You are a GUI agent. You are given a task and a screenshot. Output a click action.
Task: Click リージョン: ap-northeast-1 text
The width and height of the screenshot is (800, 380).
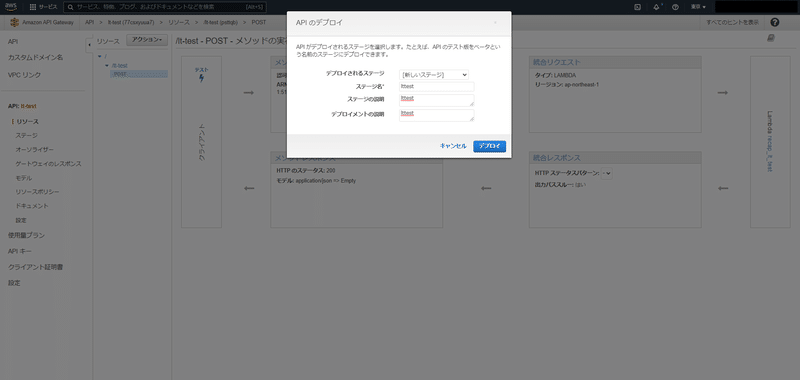pos(567,85)
